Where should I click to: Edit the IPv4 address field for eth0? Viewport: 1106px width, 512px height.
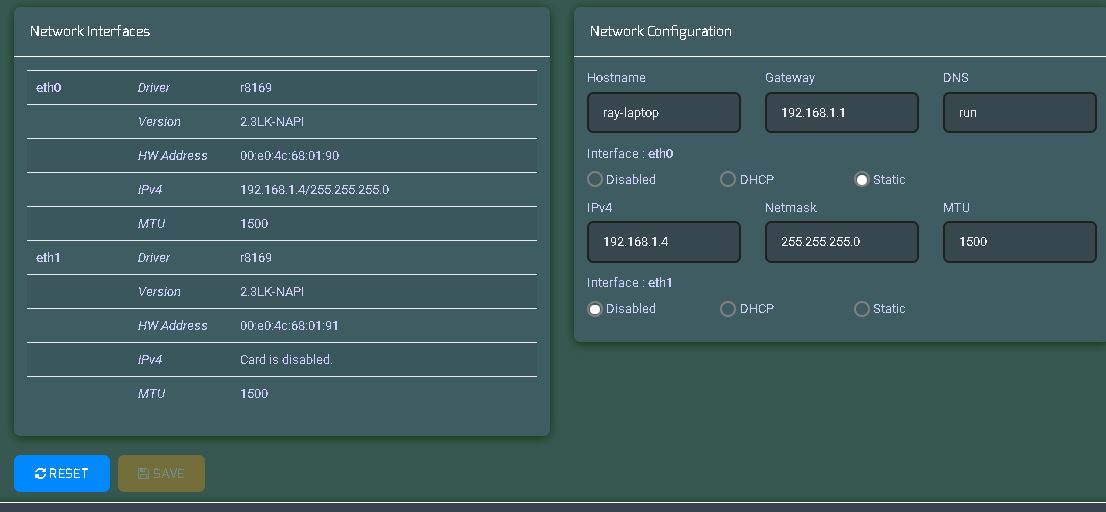664,242
